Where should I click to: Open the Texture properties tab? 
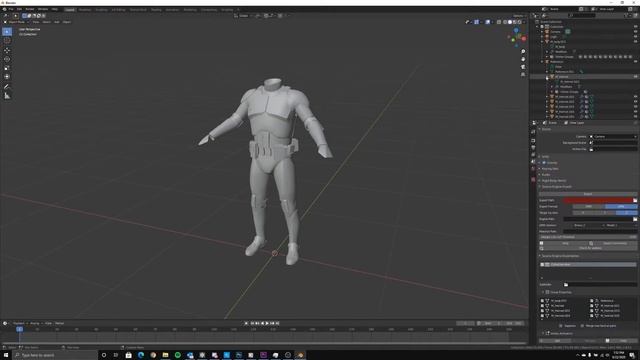pos(533,180)
